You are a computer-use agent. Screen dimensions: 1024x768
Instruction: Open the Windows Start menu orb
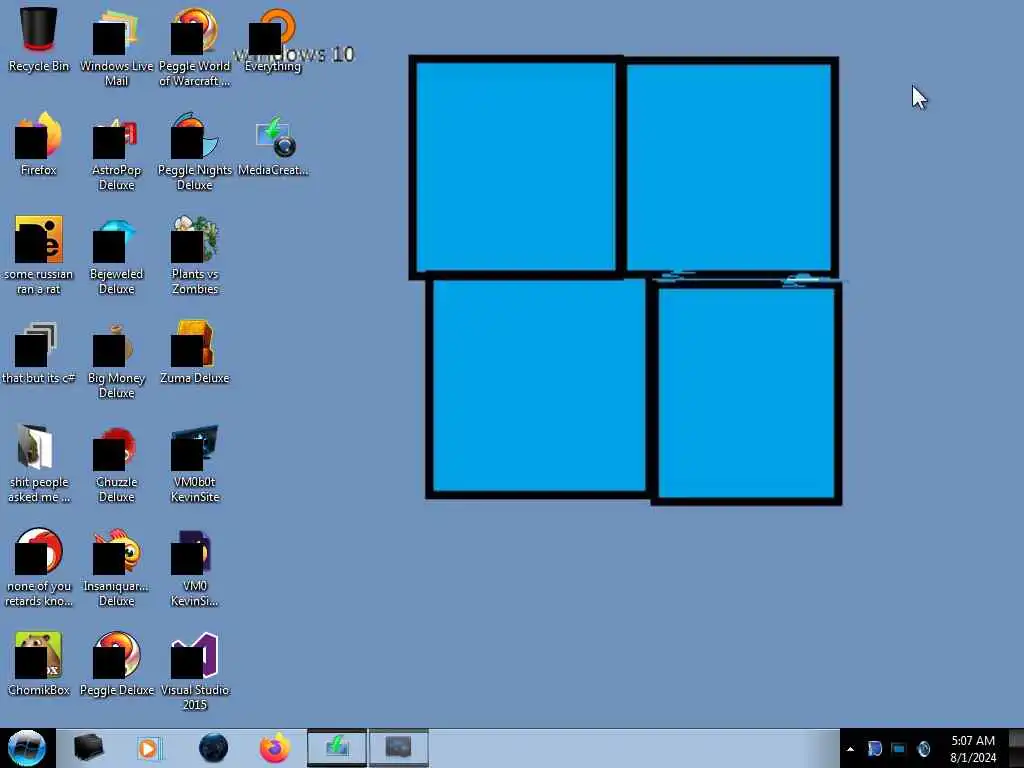[x=27, y=748]
